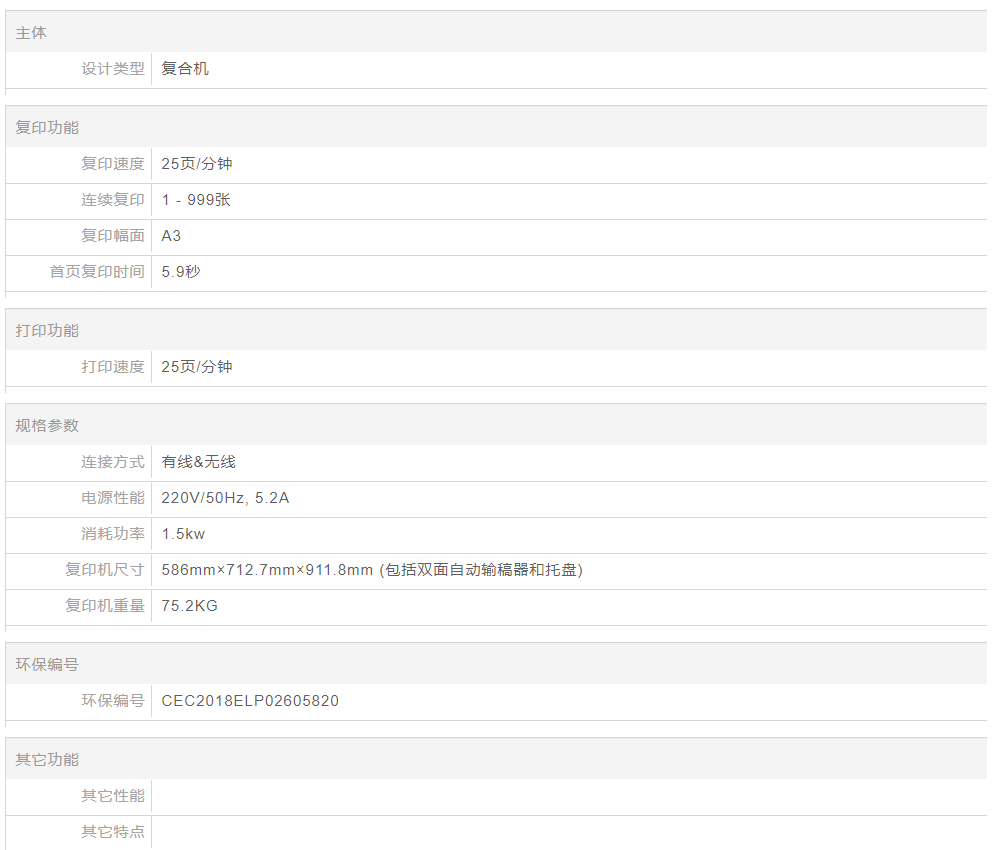Image resolution: width=1004 pixels, height=850 pixels.
Task: Click the 打印功能 section header
Action: click(x=47, y=331)
